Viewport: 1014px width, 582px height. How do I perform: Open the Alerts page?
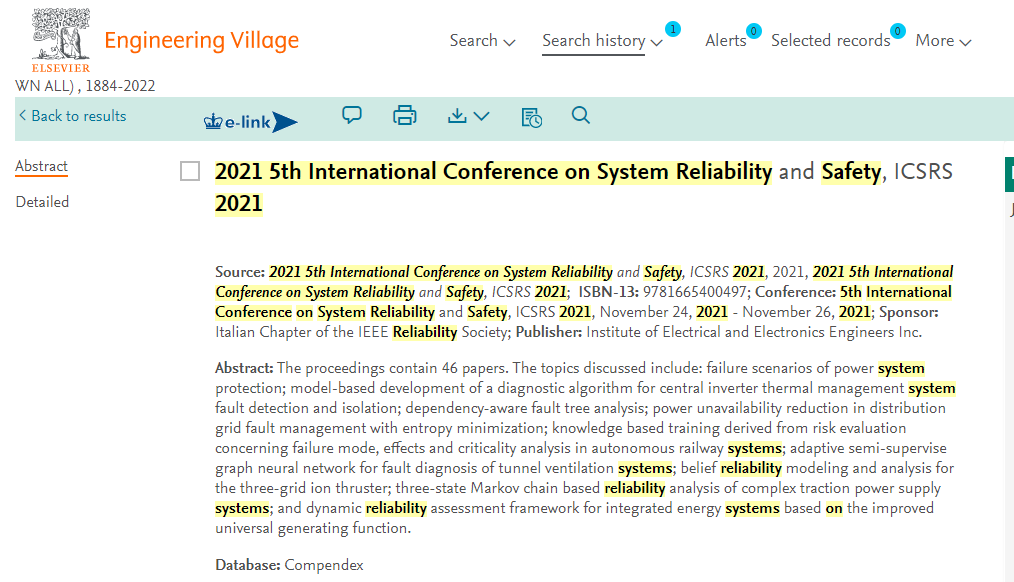click(726, 41)
